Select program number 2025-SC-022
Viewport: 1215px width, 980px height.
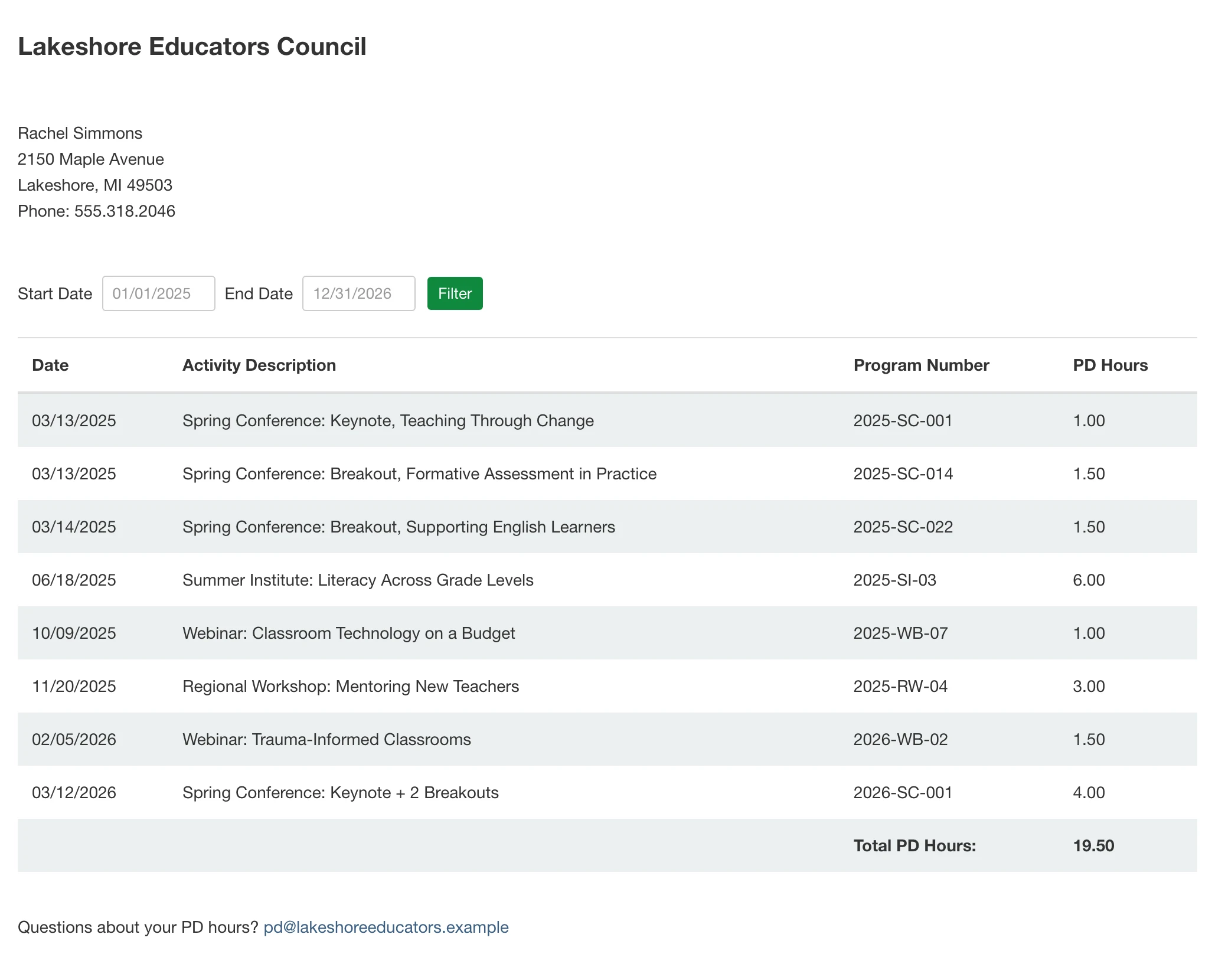[x=903, y=527]
